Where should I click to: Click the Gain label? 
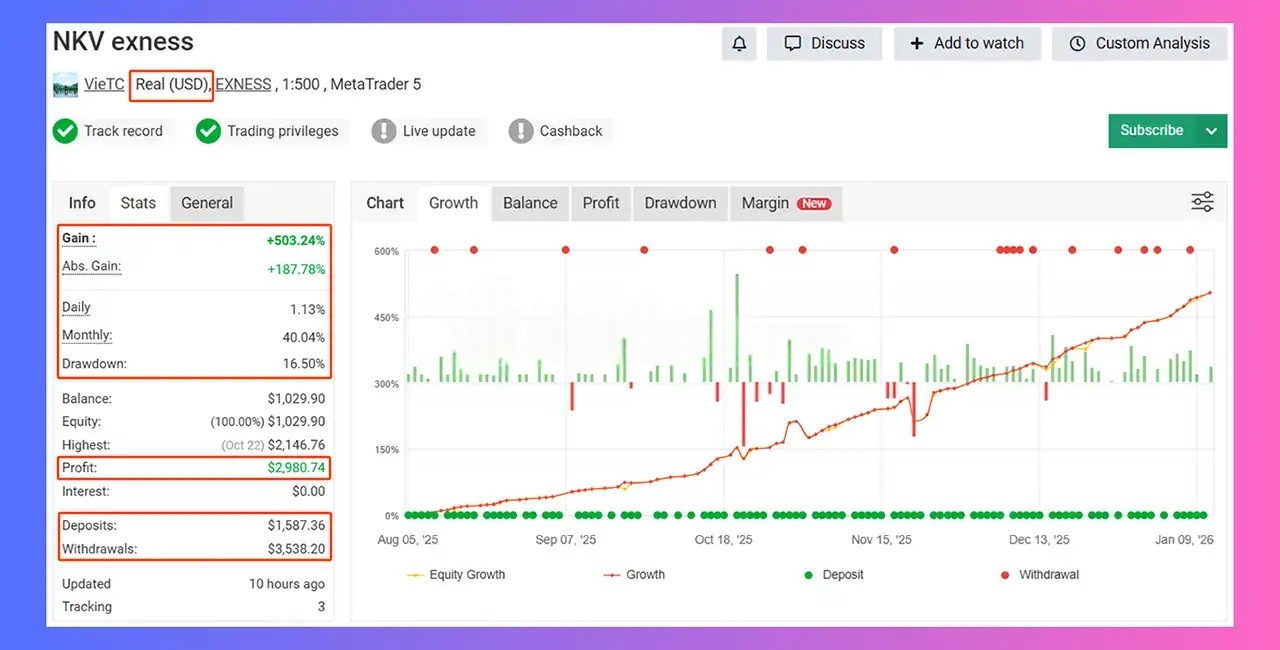79,239
